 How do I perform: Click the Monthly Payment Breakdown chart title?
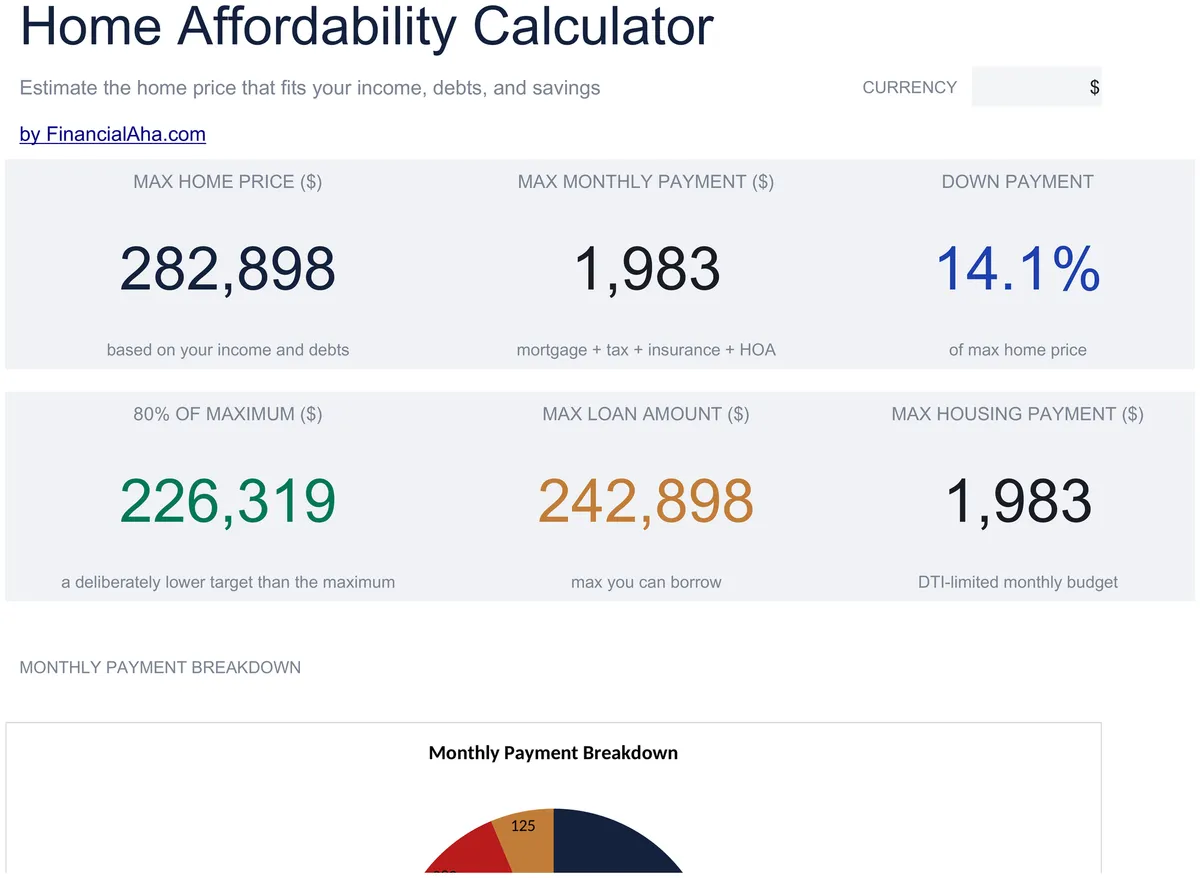[x=553, y=753]
